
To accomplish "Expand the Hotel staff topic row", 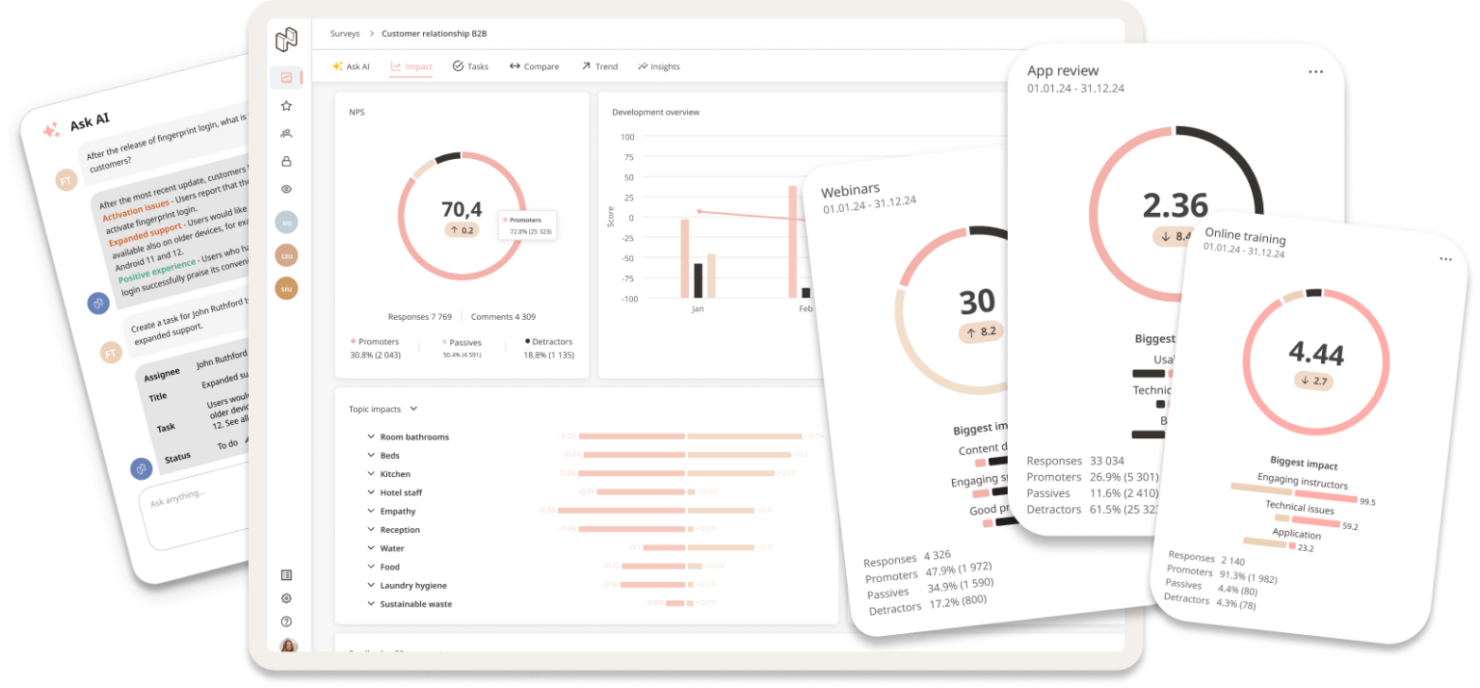I will tap(370, 492).
